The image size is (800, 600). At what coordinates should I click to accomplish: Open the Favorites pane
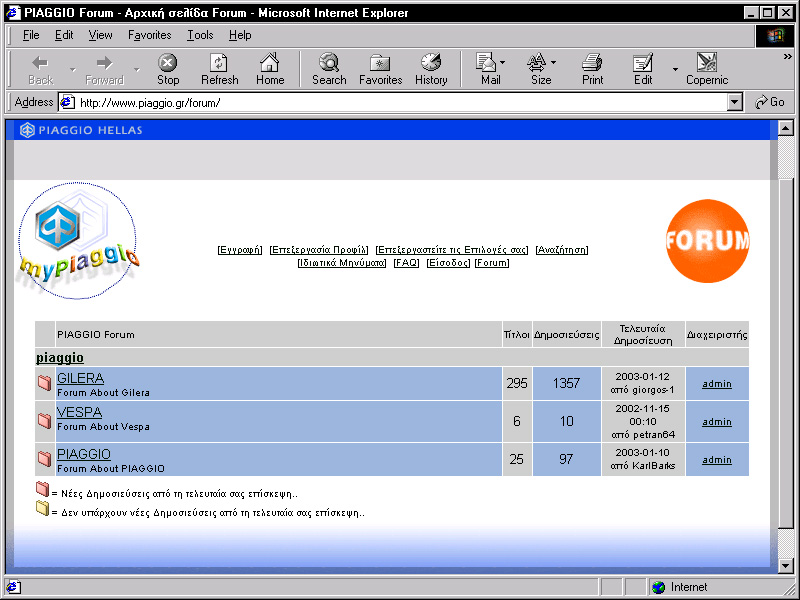[381, 69]
